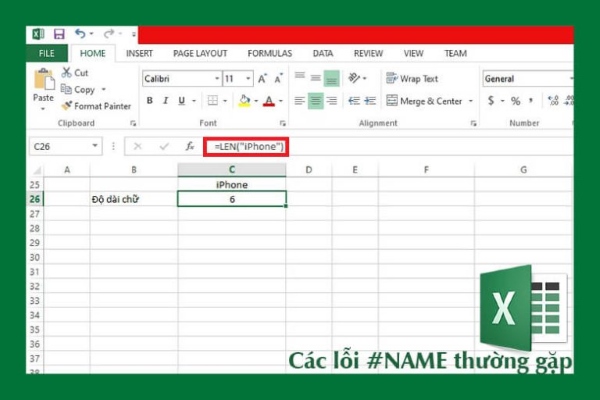This screenshot has height=400, width=600.
Task: Click the Font Color red A swatch
Action: [268, 101]
